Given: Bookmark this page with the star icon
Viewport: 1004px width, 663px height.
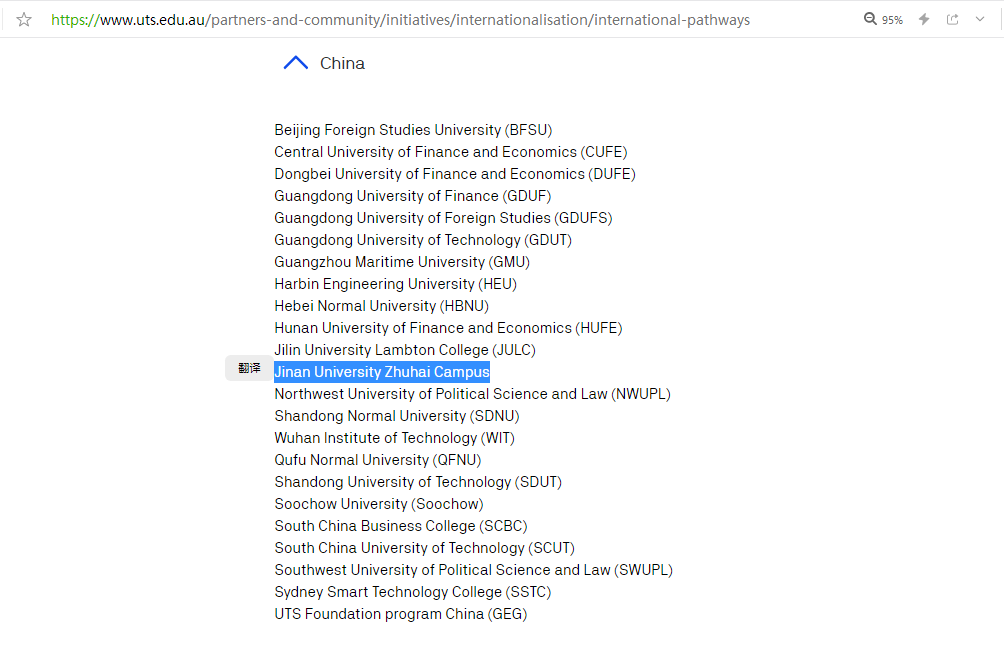Looking at the screenshot, I should point(24,20).
